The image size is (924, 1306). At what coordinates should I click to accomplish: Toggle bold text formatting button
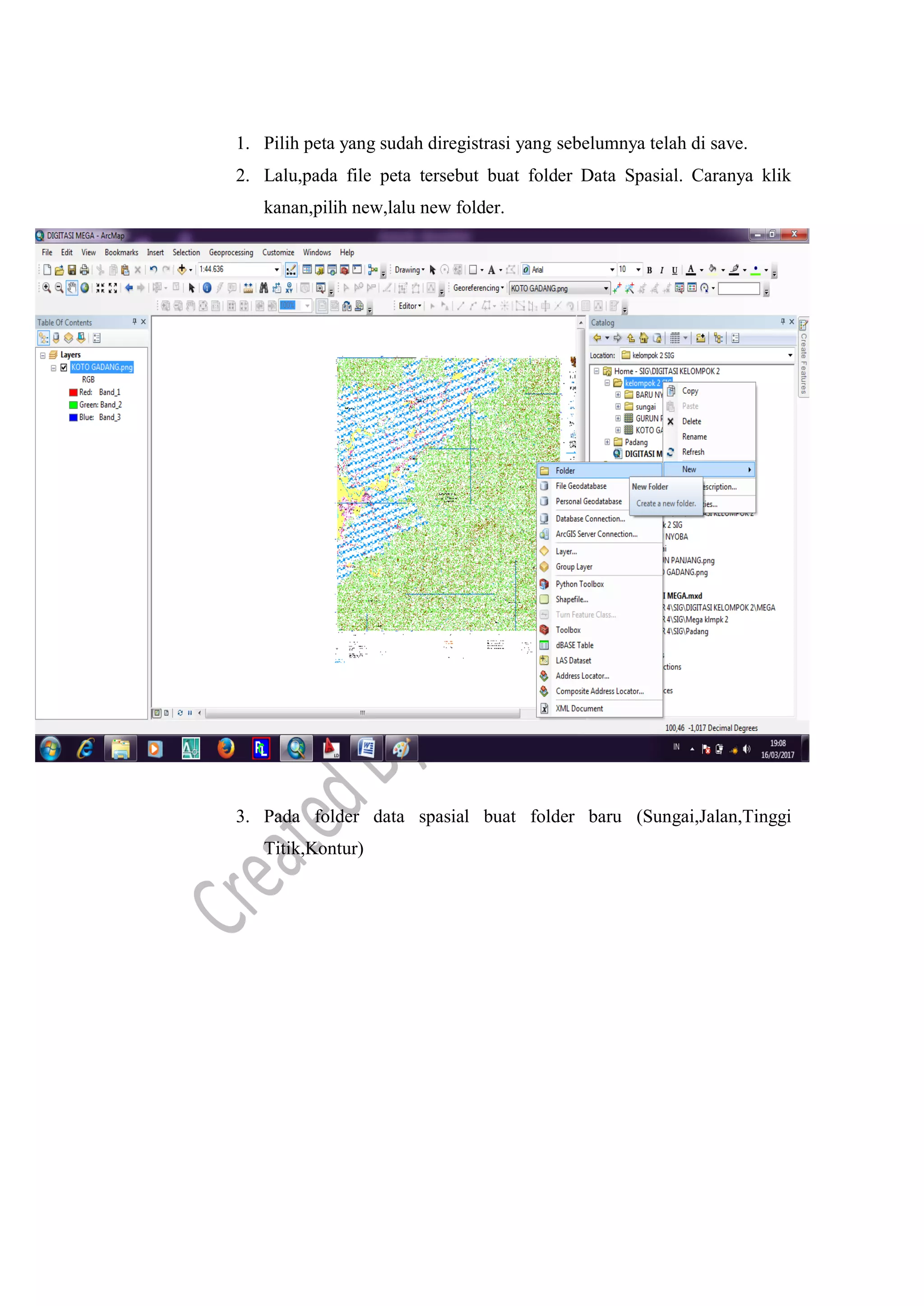tap(649, 270)
